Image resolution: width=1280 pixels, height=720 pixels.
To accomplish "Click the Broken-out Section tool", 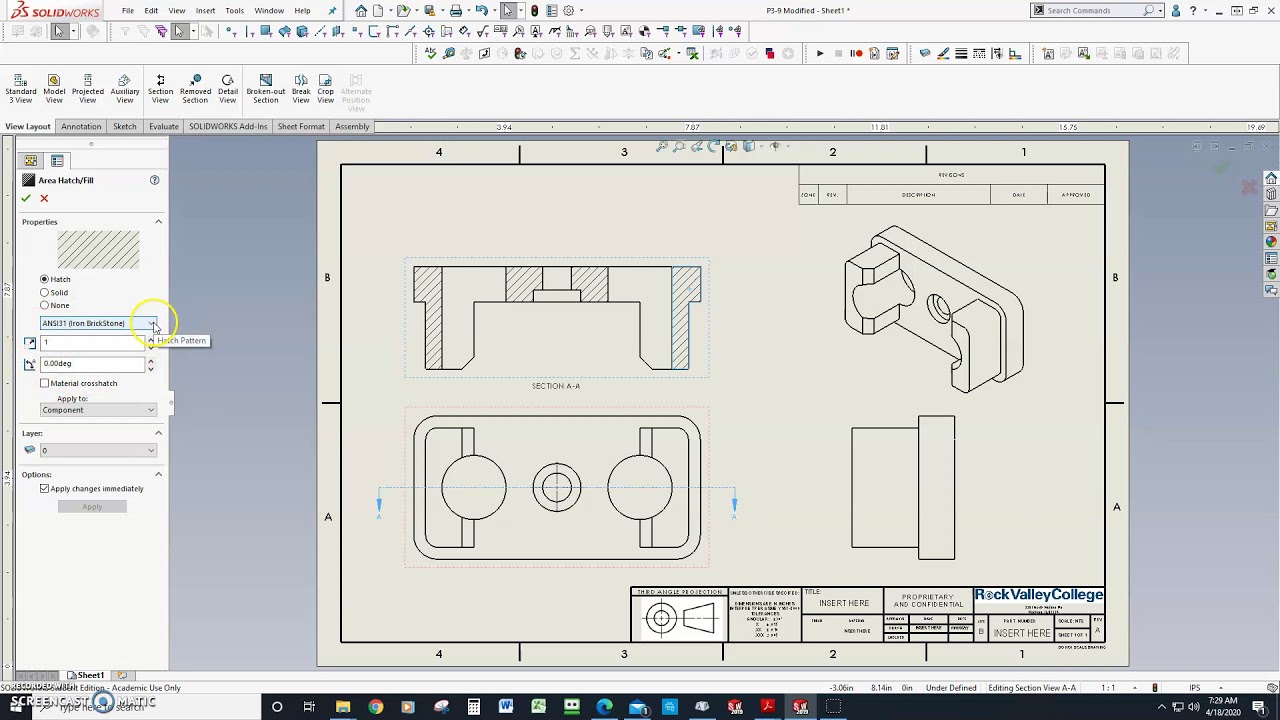I will 265,88.
